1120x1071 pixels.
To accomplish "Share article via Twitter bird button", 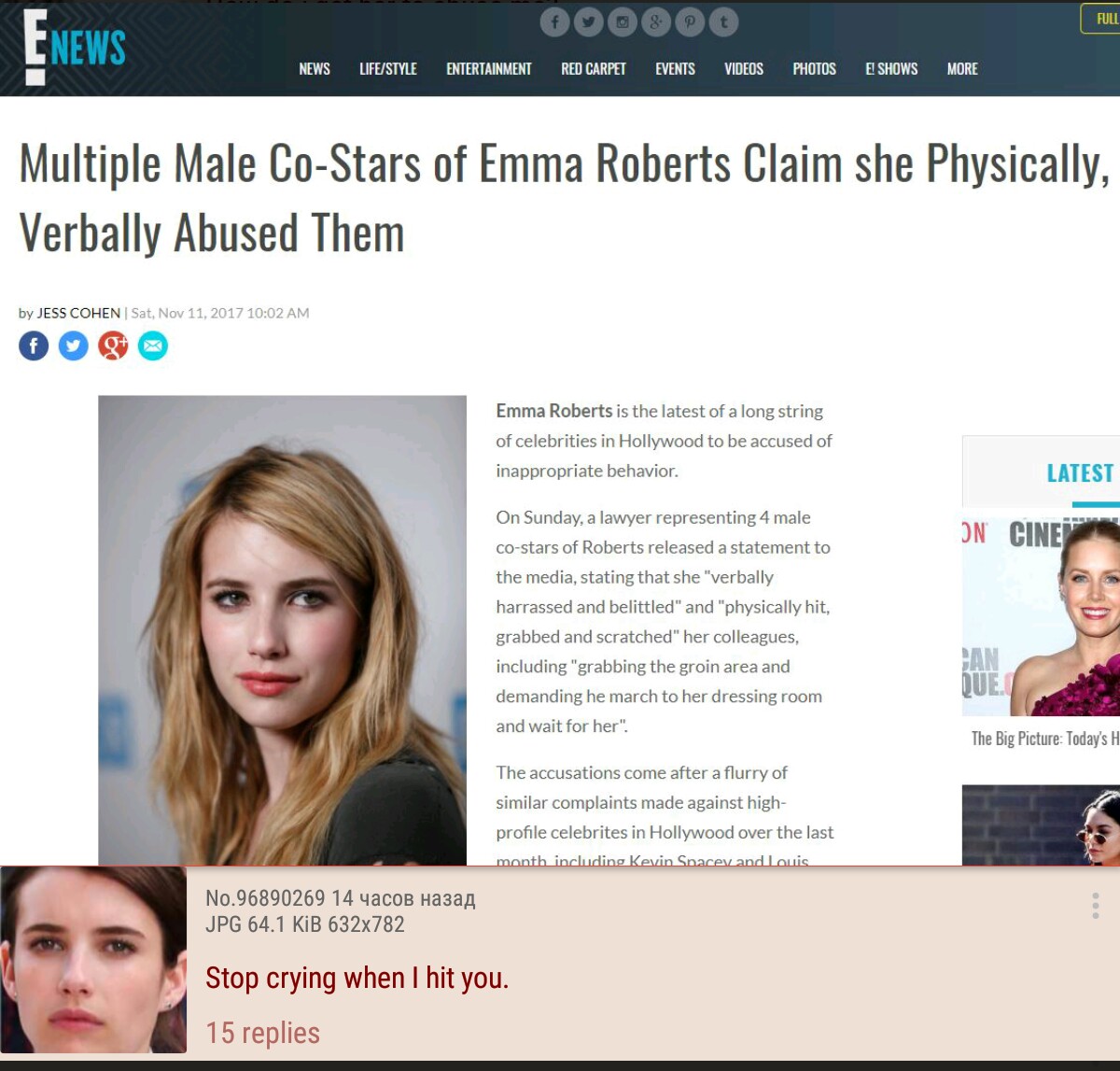I will coord(74,346).
